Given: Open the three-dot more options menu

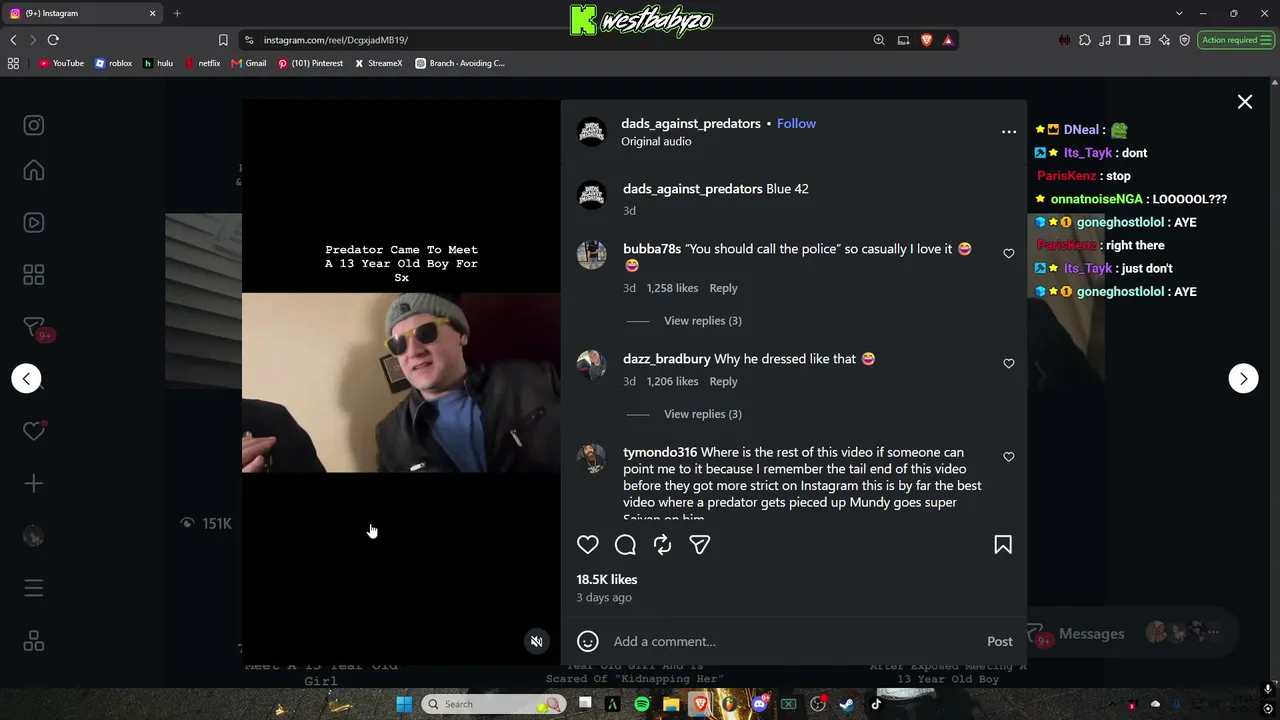Looking at the screenshot, I should point(1009,131).
